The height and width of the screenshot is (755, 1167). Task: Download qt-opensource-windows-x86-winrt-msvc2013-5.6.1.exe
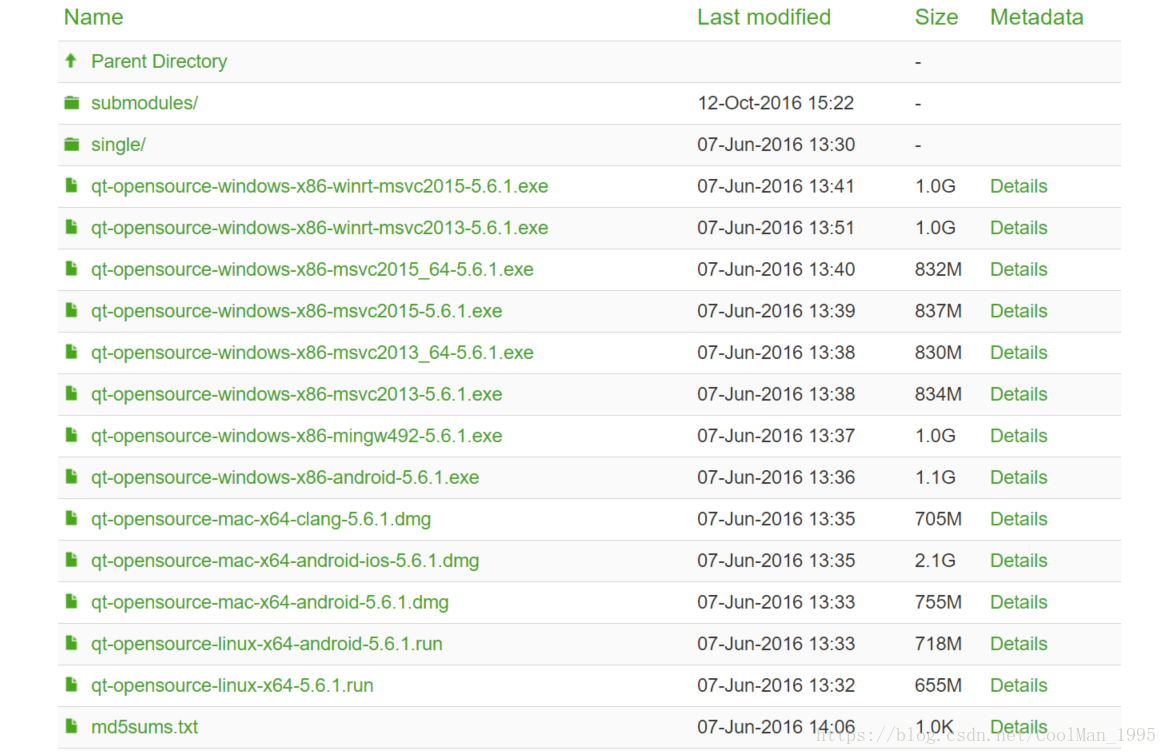319,228
